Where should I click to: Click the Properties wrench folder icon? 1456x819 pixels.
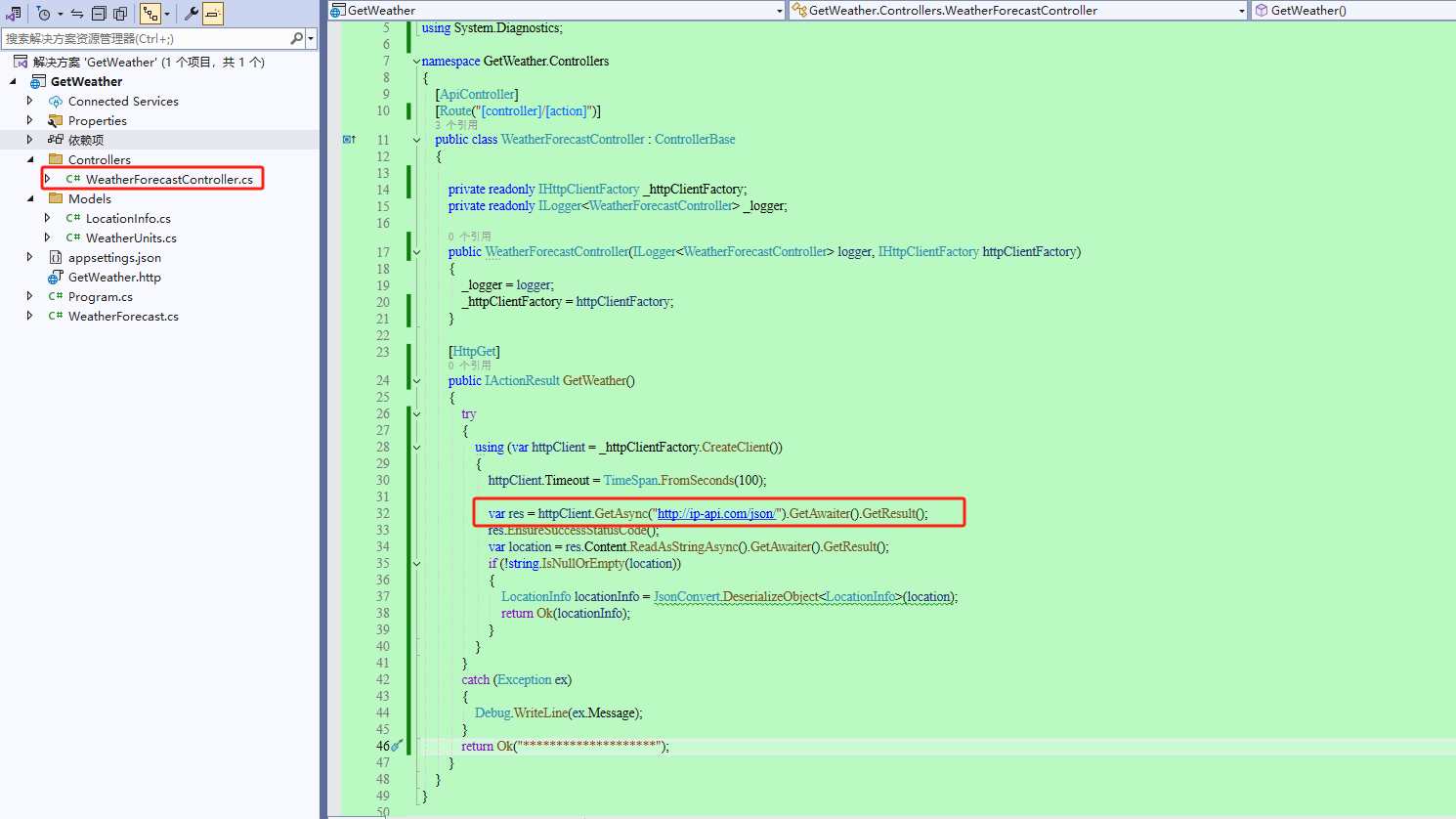click(x=56, y=120)
